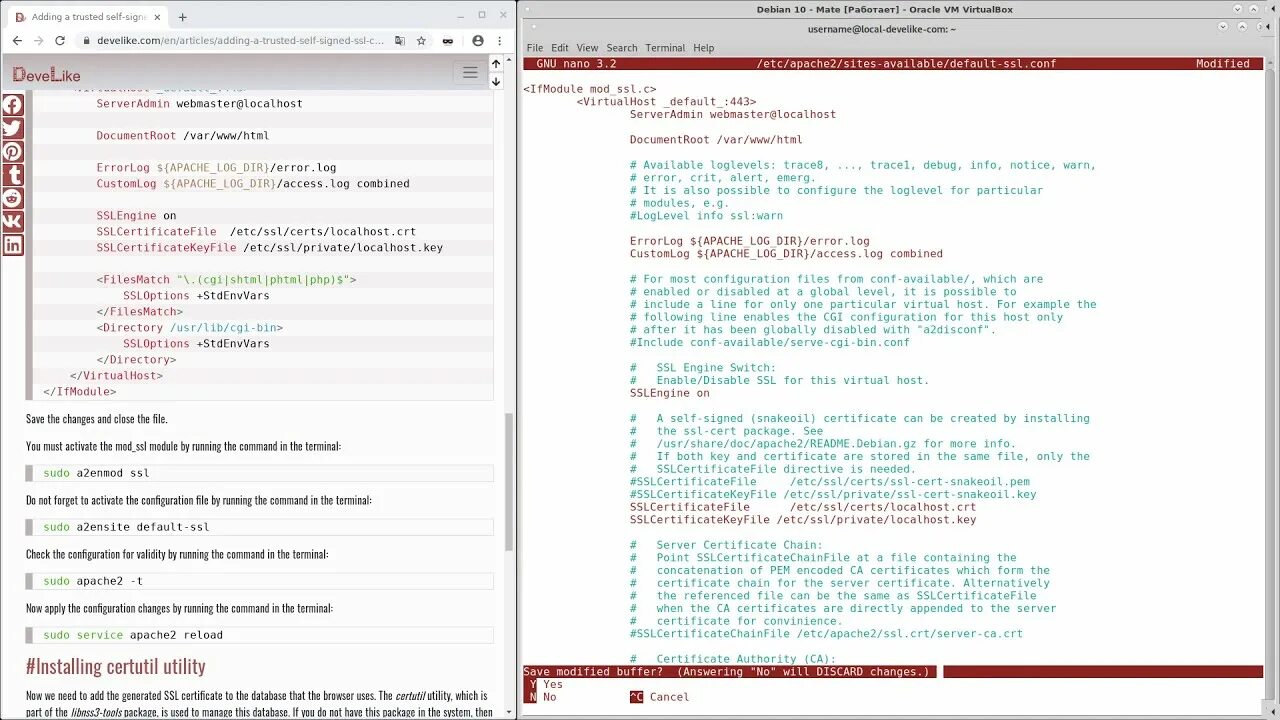Answer Yes to save modified buffer
This screenshot has height=720, width=1280.
click(x=543, y=684)
